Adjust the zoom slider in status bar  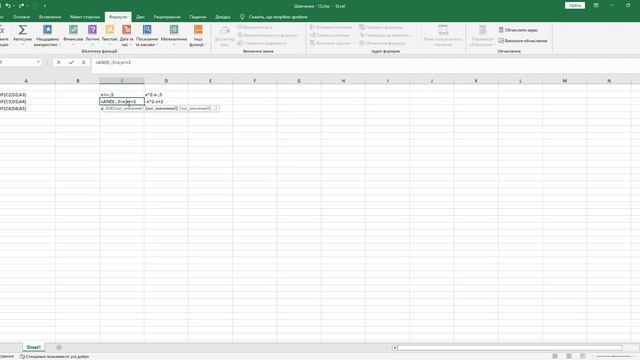pos(613,357)
